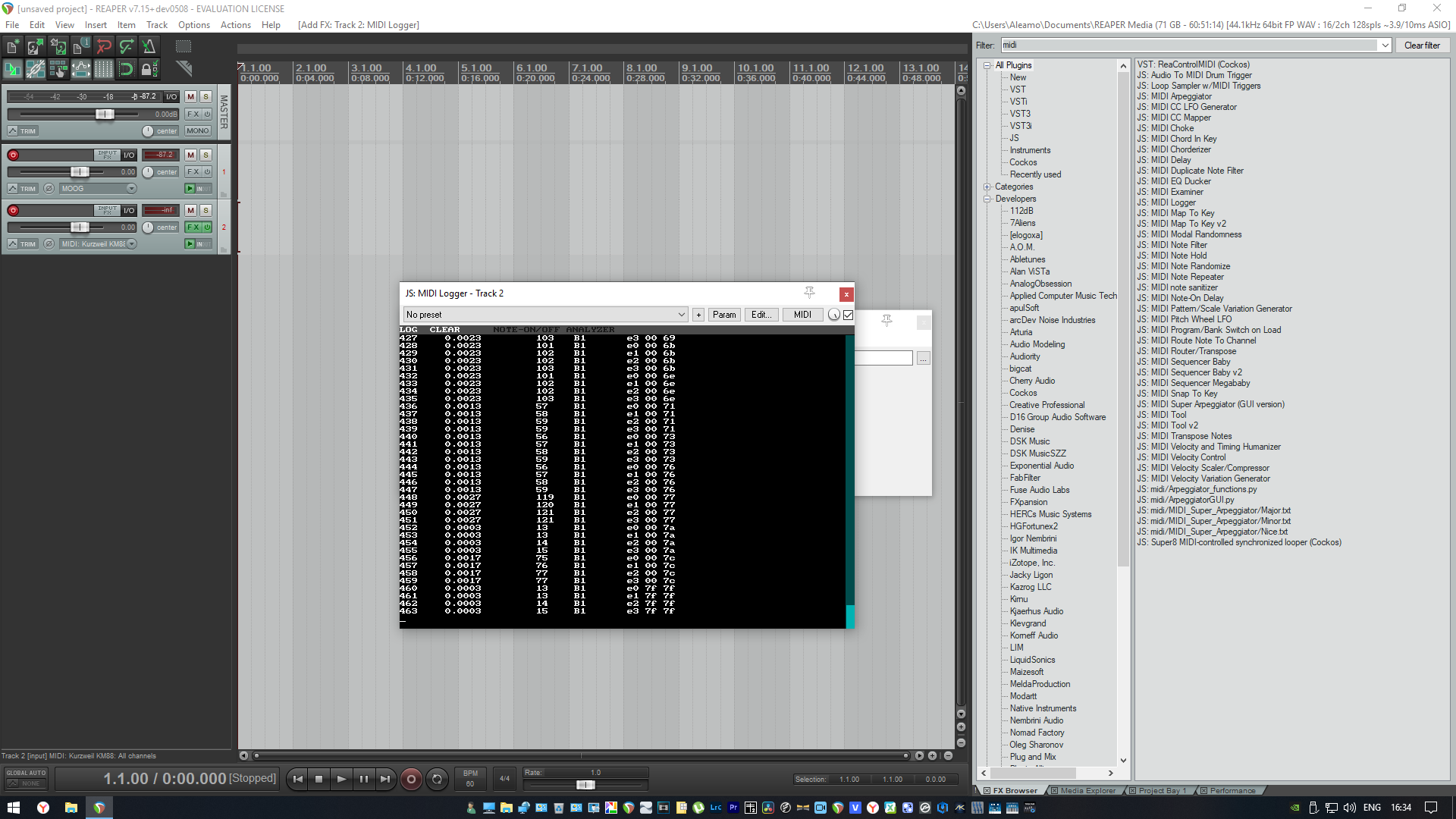Switch to Media Explorer tab
The height and width of the screenshot is (819, 1456).
(x=1087, y=790)
